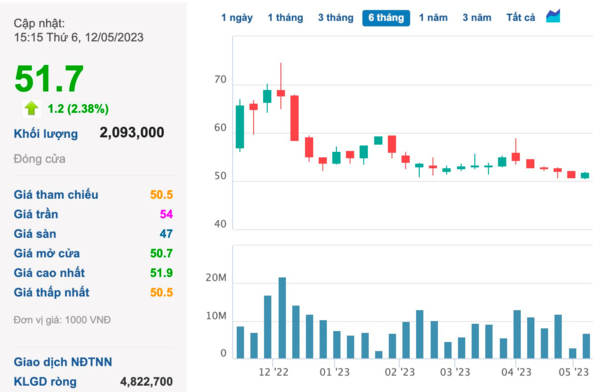This screenshot has height=392, width=600.
Task: Click the current price 51.7 figure
Action: click(49, 79)
